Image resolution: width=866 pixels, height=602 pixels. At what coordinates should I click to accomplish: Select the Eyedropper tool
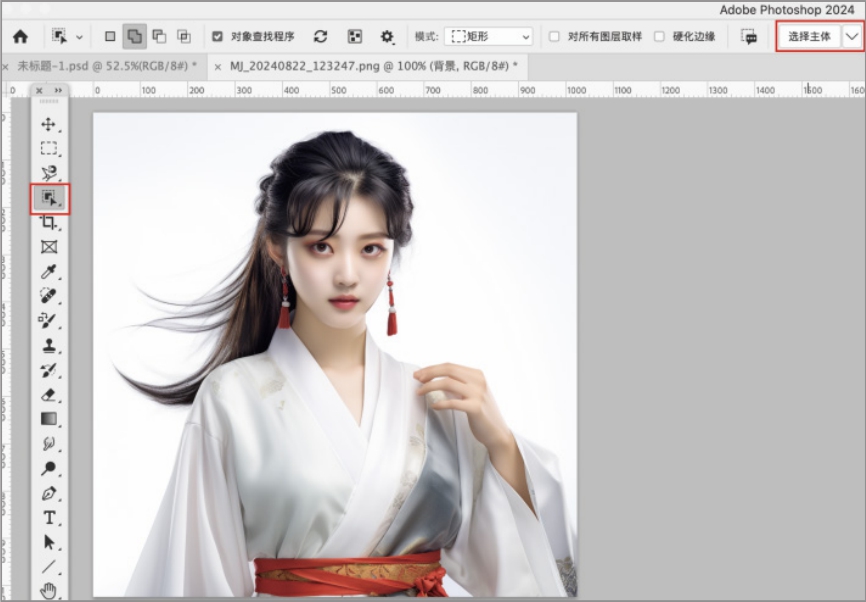tap(48, 272)
